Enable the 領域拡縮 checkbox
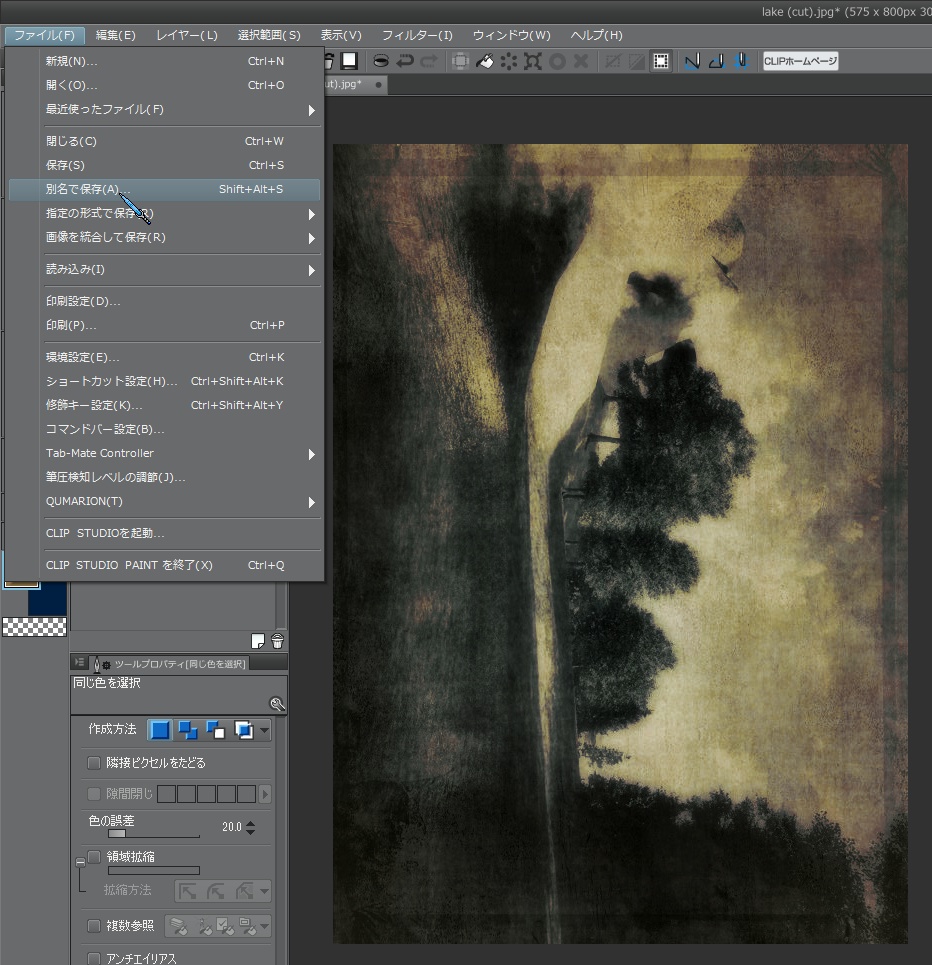 tap(94, 857)
